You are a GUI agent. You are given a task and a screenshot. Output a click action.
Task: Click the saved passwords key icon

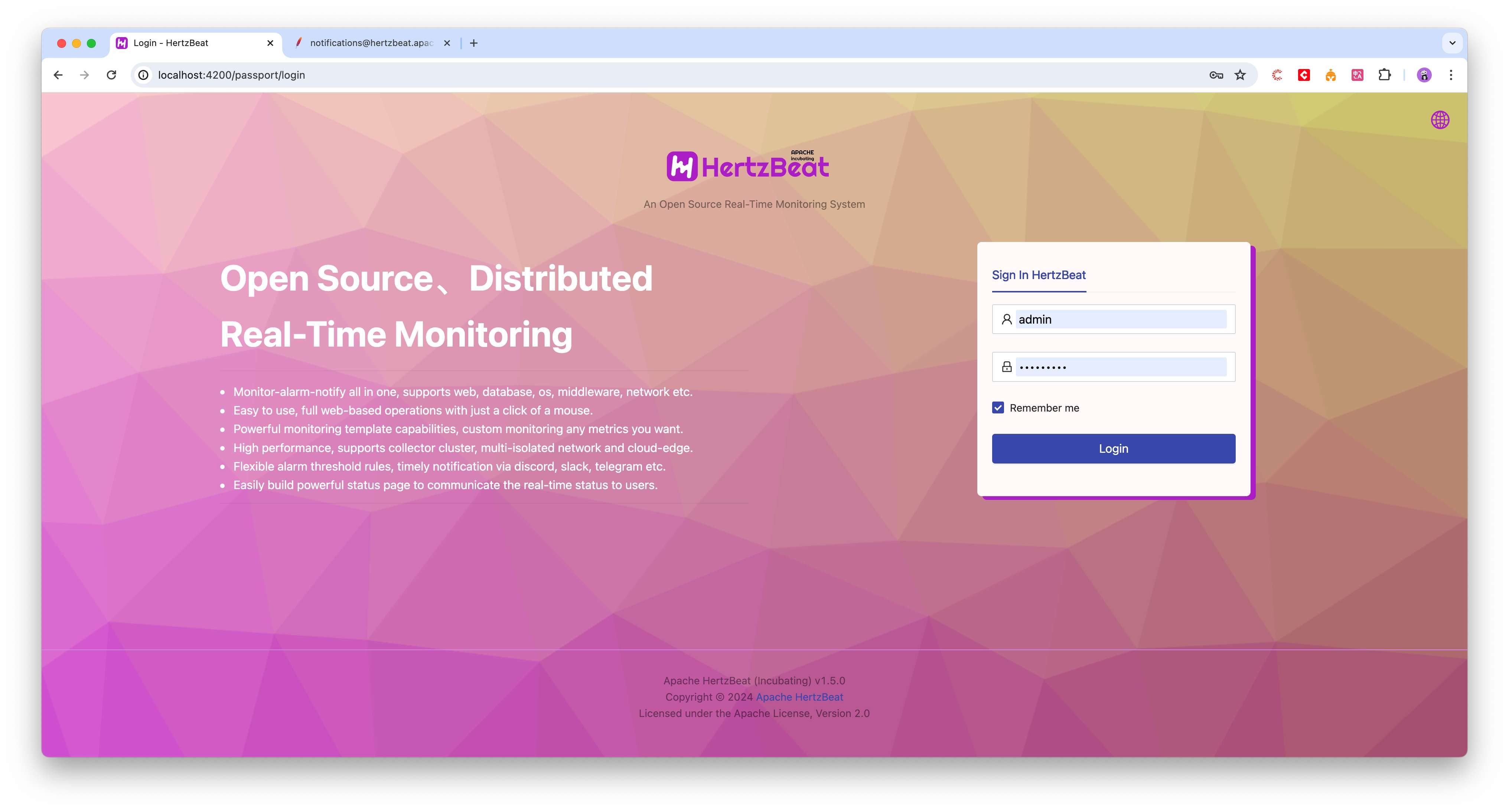pos(1216,75)
